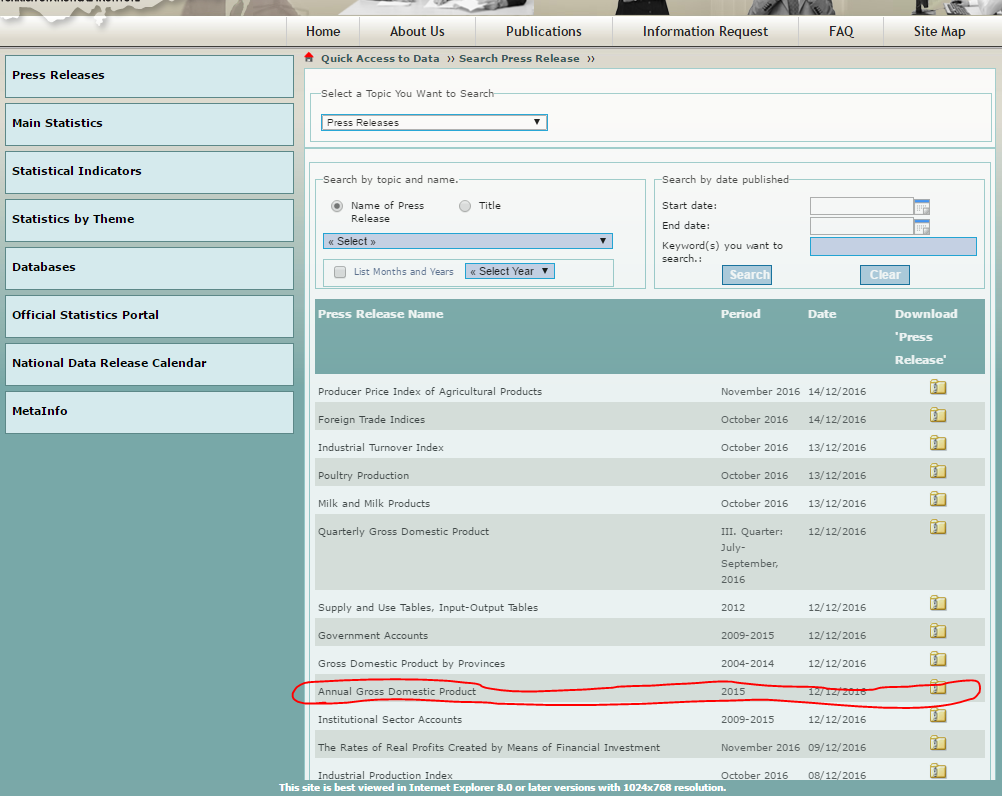
Task: Download Rates of Real Profits press release
Action: tap(937, 743)
